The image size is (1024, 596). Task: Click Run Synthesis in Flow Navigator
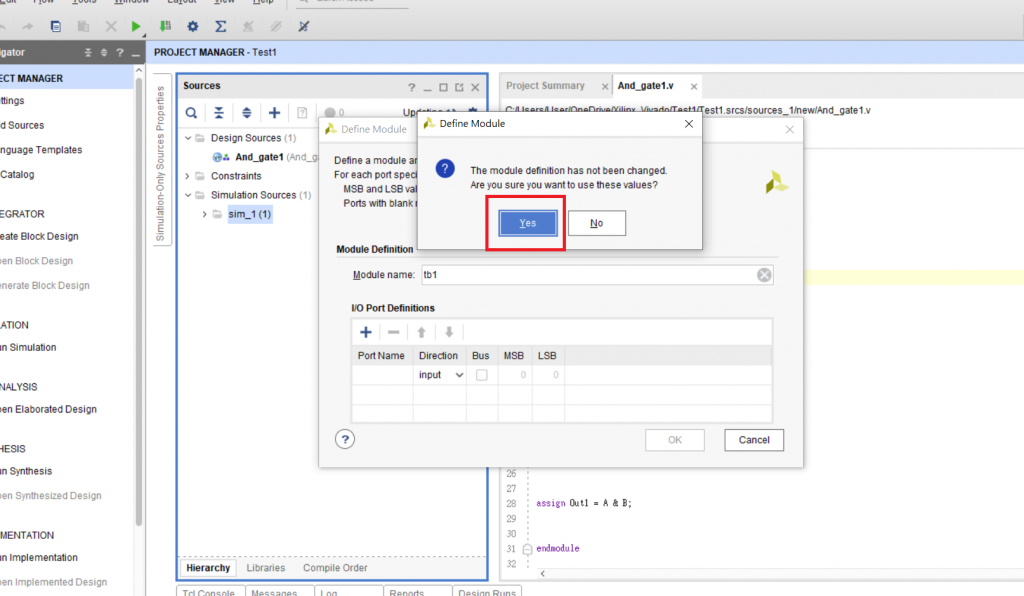pyautogui.click(x=26, y=471)
